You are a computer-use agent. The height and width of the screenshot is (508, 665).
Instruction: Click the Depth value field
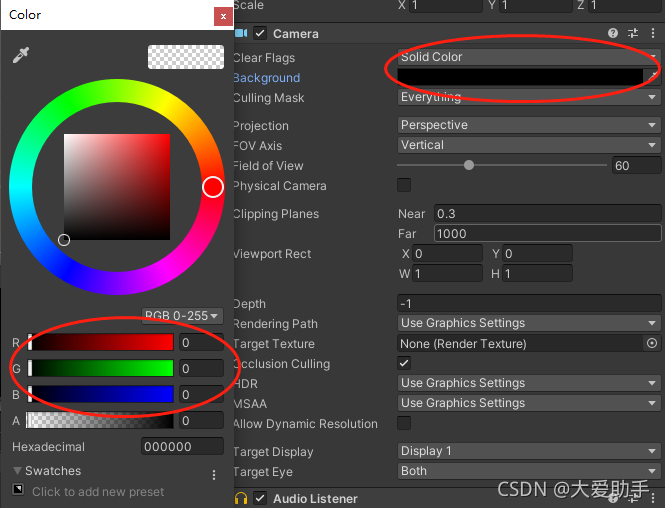pyautogui.click(x=529, y=303)
